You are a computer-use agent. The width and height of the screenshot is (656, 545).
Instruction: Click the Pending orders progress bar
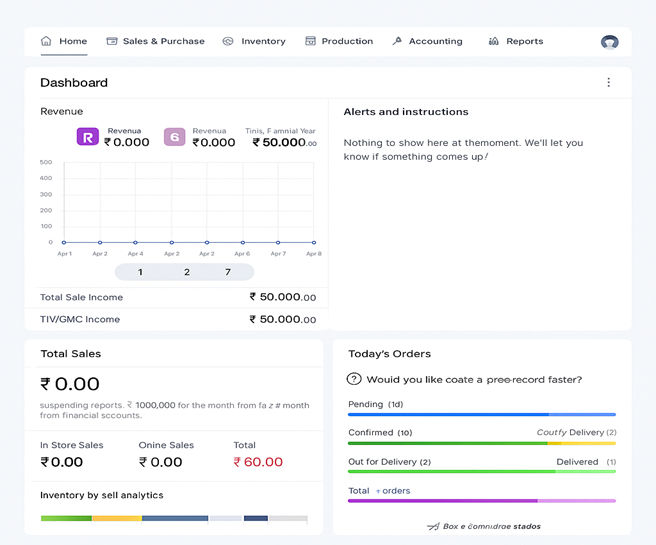click(481, 414)
